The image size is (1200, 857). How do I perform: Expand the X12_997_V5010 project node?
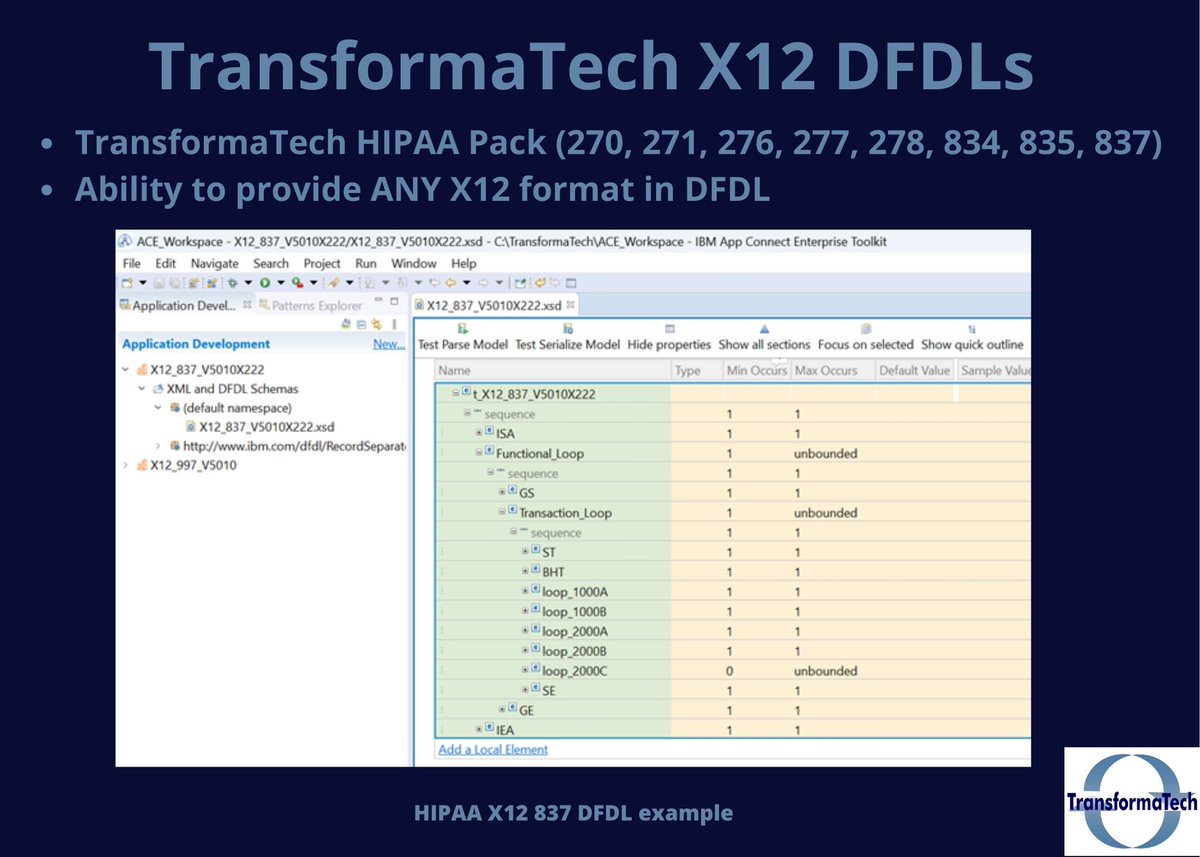click(126, 465)
